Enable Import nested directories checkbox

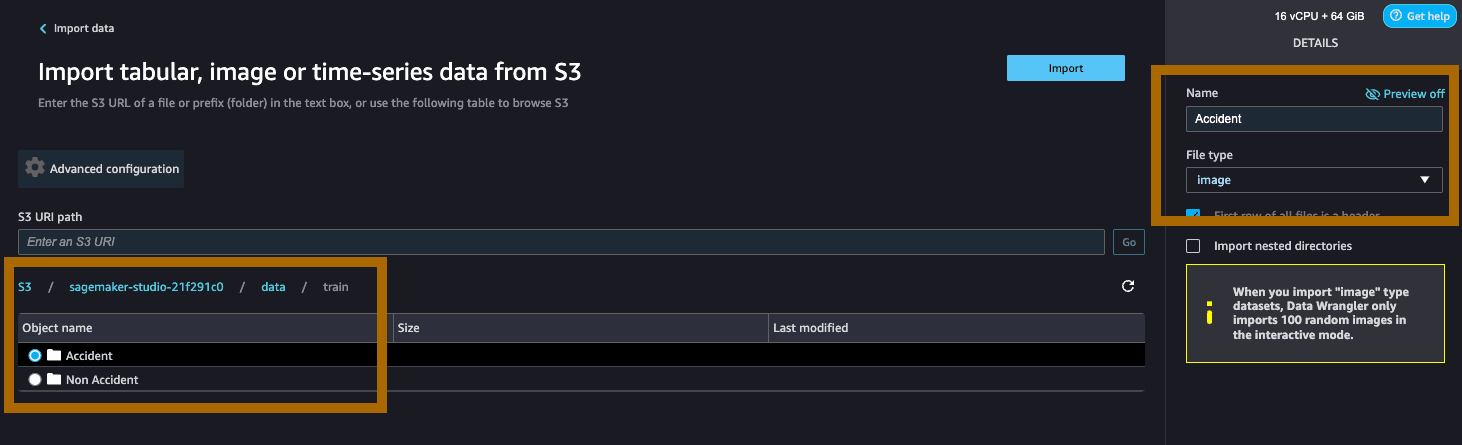pos(1193,246)
